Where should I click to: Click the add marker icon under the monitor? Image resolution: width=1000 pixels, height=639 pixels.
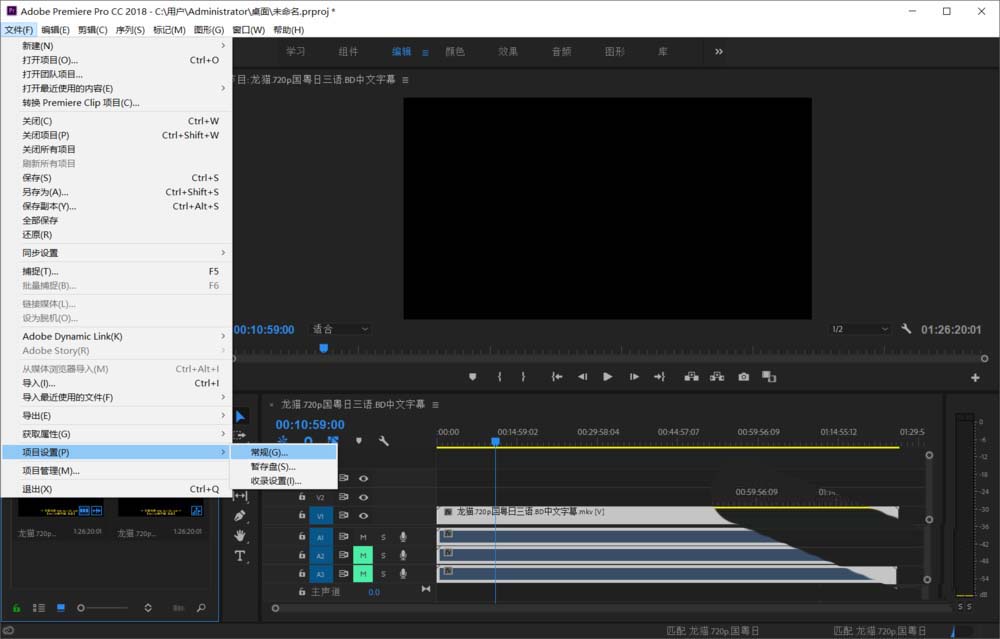pos(473,377)
